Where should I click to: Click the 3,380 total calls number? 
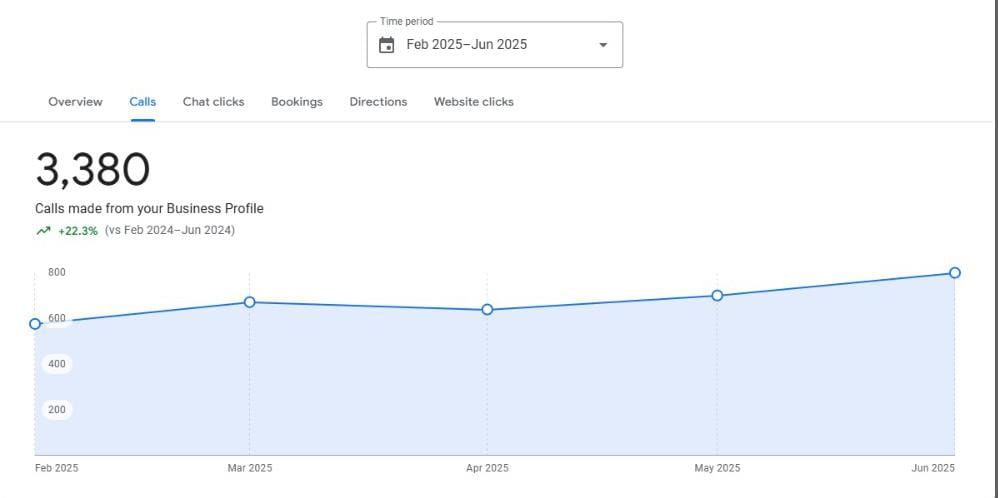coord(93,170)
